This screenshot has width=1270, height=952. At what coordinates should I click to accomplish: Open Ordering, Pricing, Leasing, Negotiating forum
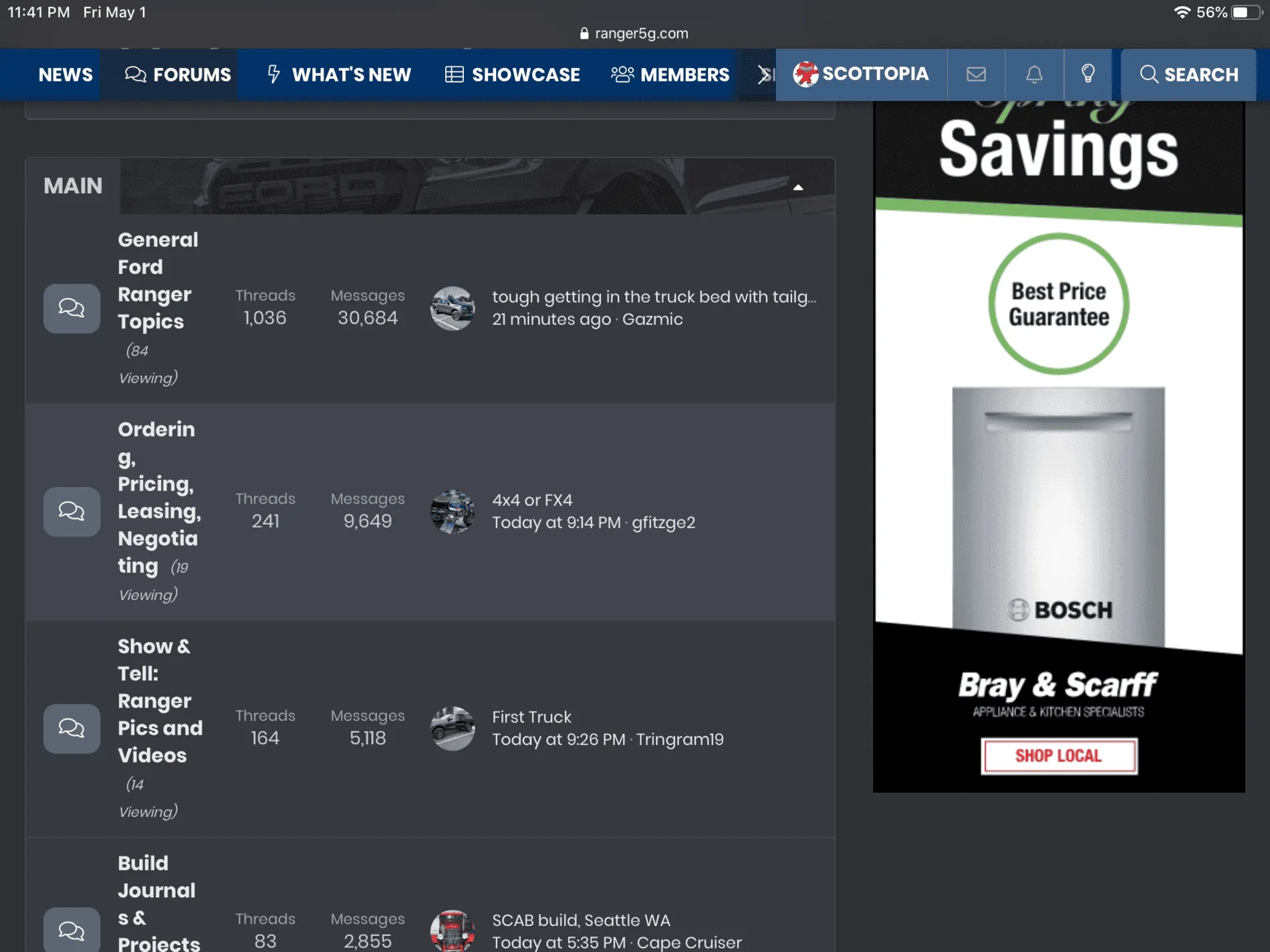coord(159,498)
